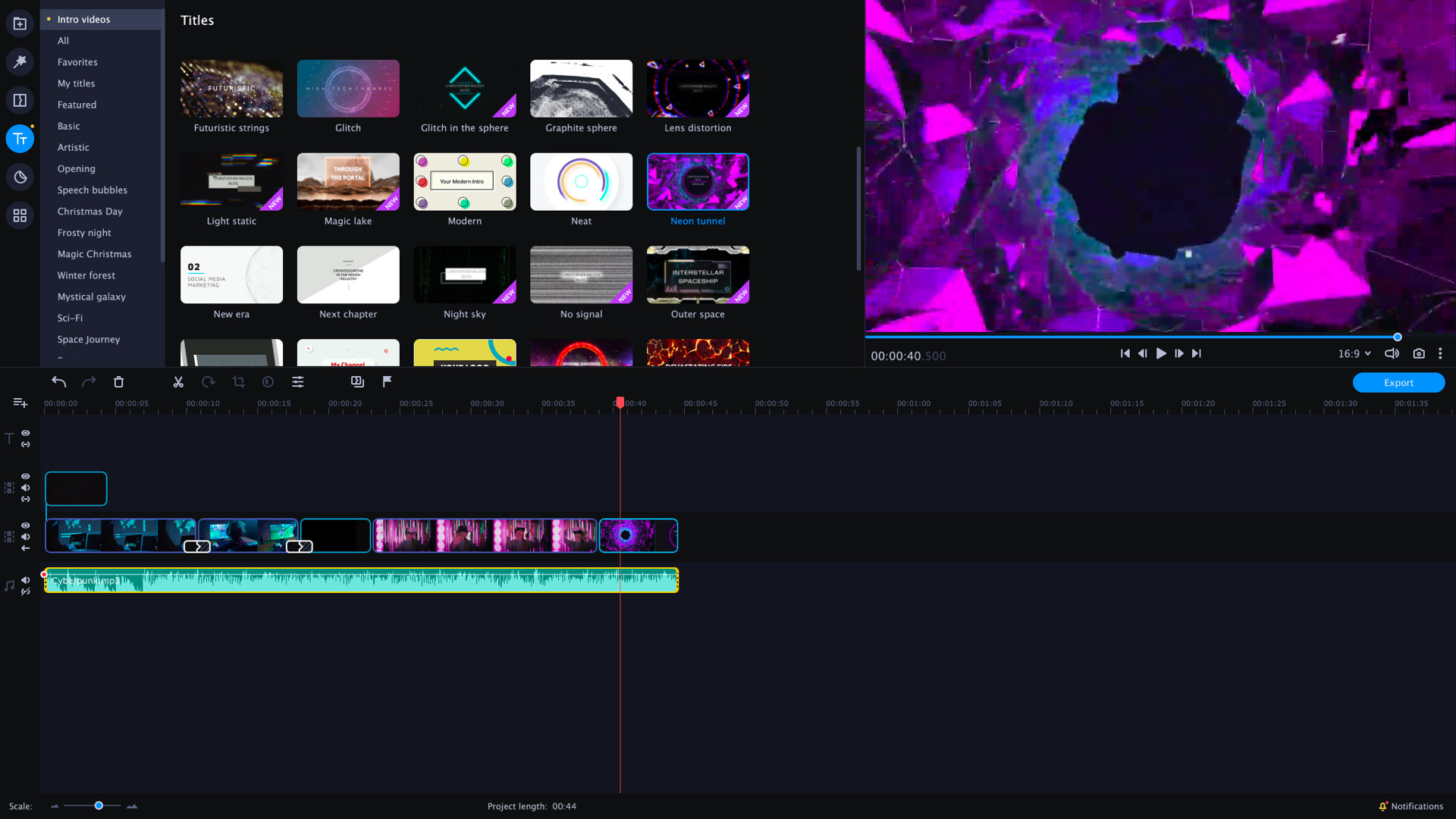The image size is (1456, 819).
Task: Select the Neon tunnel title thumbnail
Action: (697, 181)
